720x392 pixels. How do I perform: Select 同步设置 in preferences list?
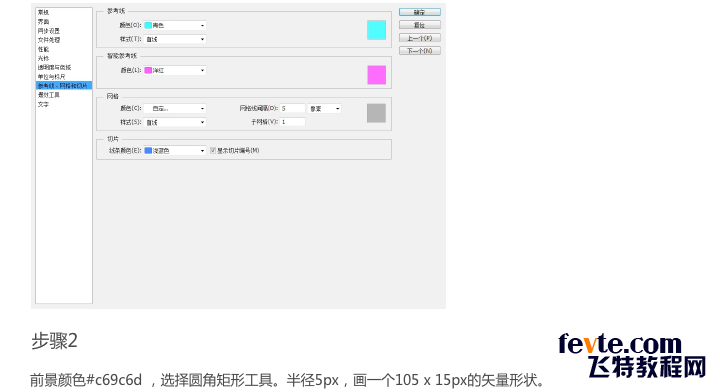tap(49, 31)
